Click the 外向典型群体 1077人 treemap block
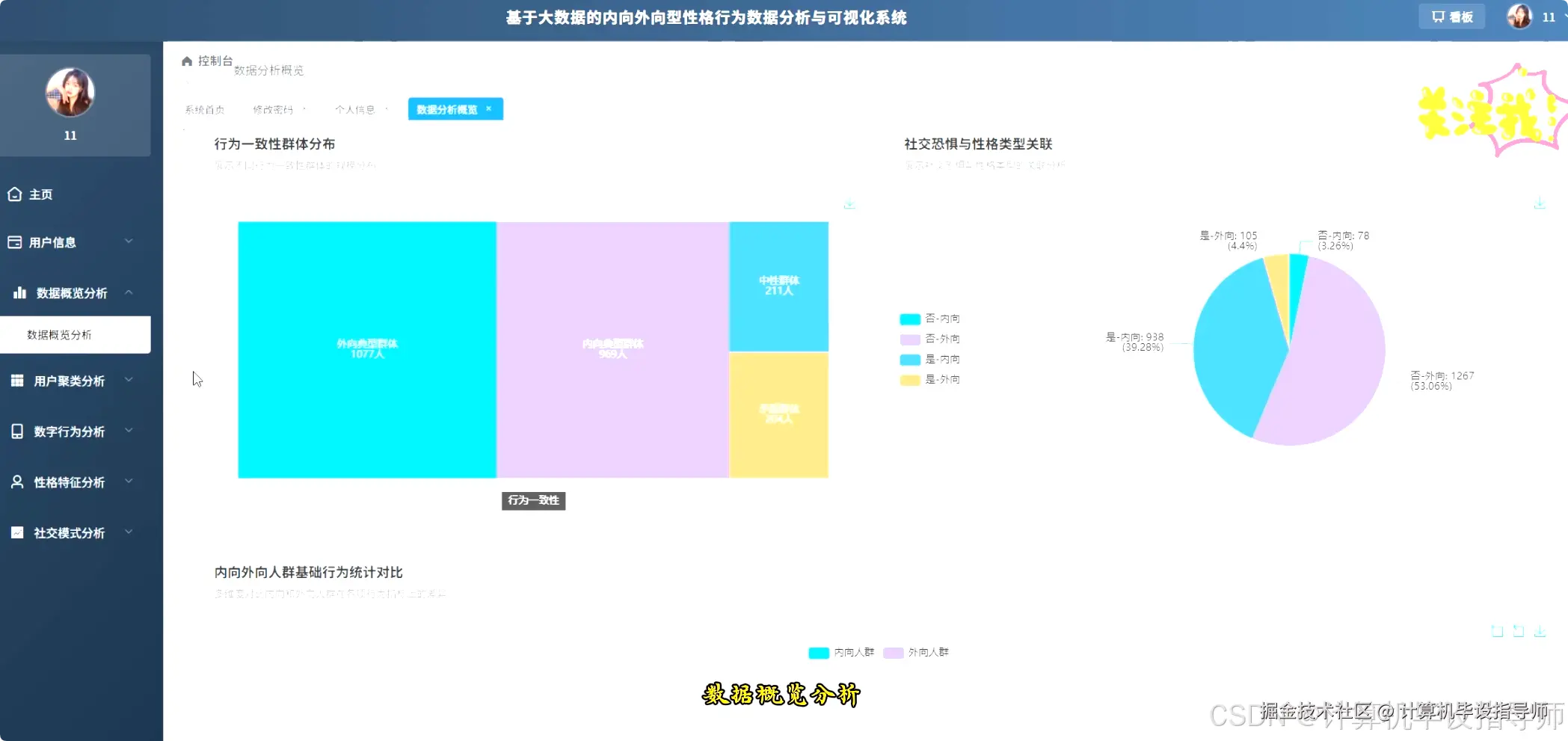The height and width of the screenshot is (741, 1568). (x=367, y=349)
